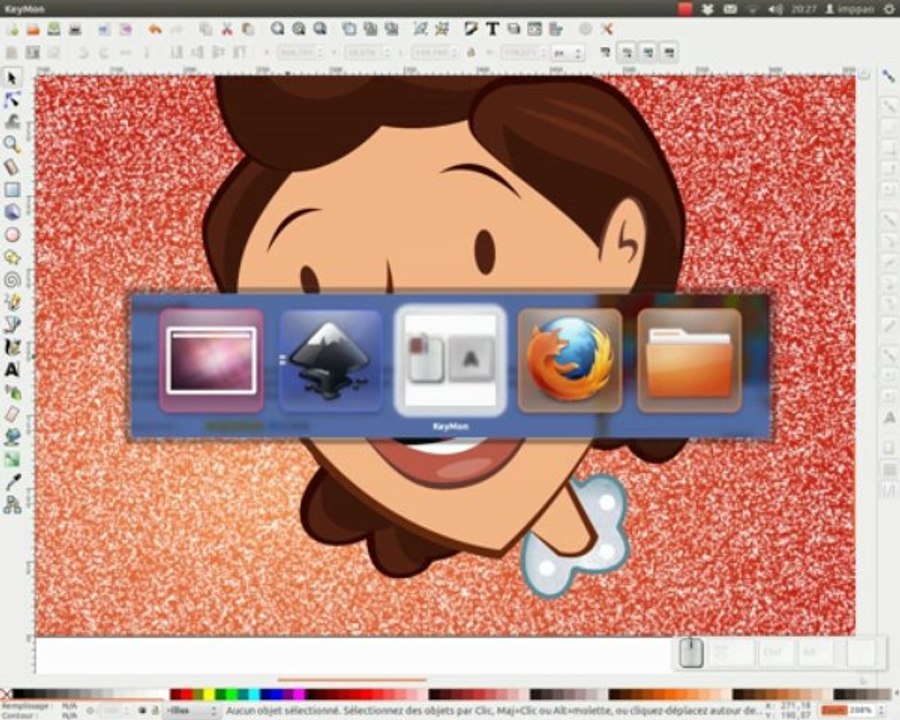
Task: Pick the red palette swatch
Action: coord(187,695)
